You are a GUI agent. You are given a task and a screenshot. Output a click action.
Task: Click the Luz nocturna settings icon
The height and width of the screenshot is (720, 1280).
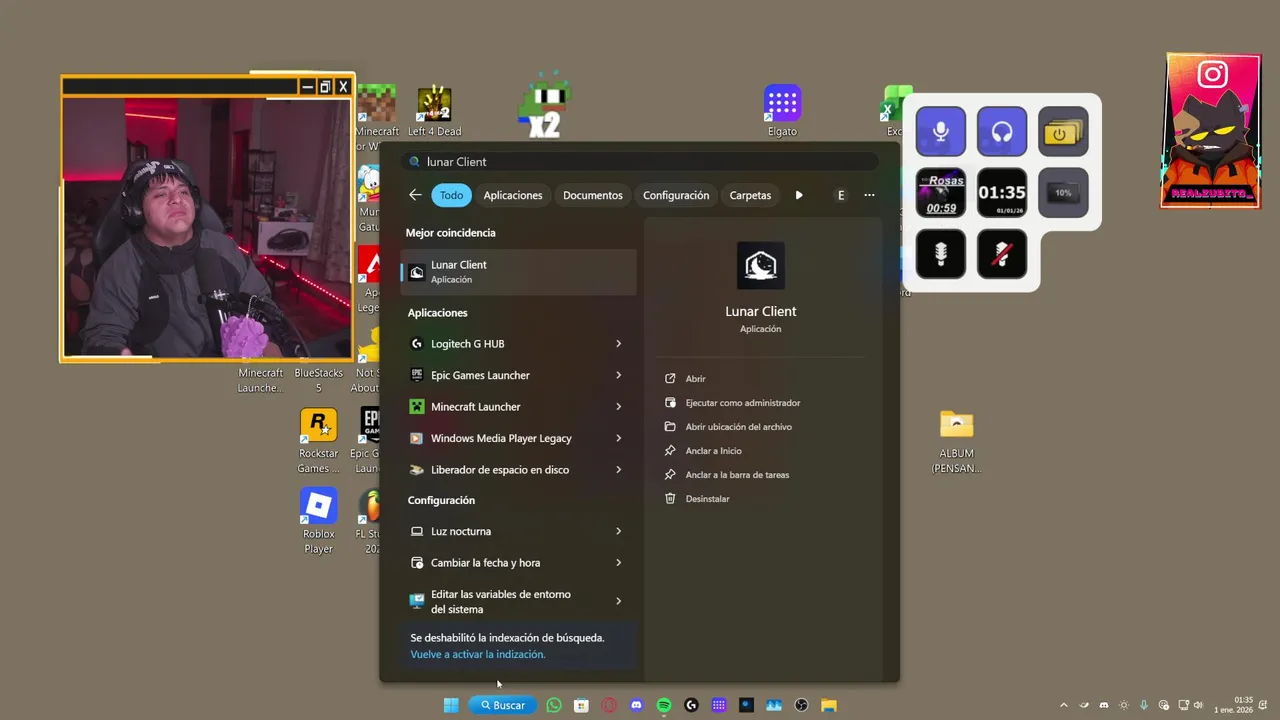click(x=417, y=531)
